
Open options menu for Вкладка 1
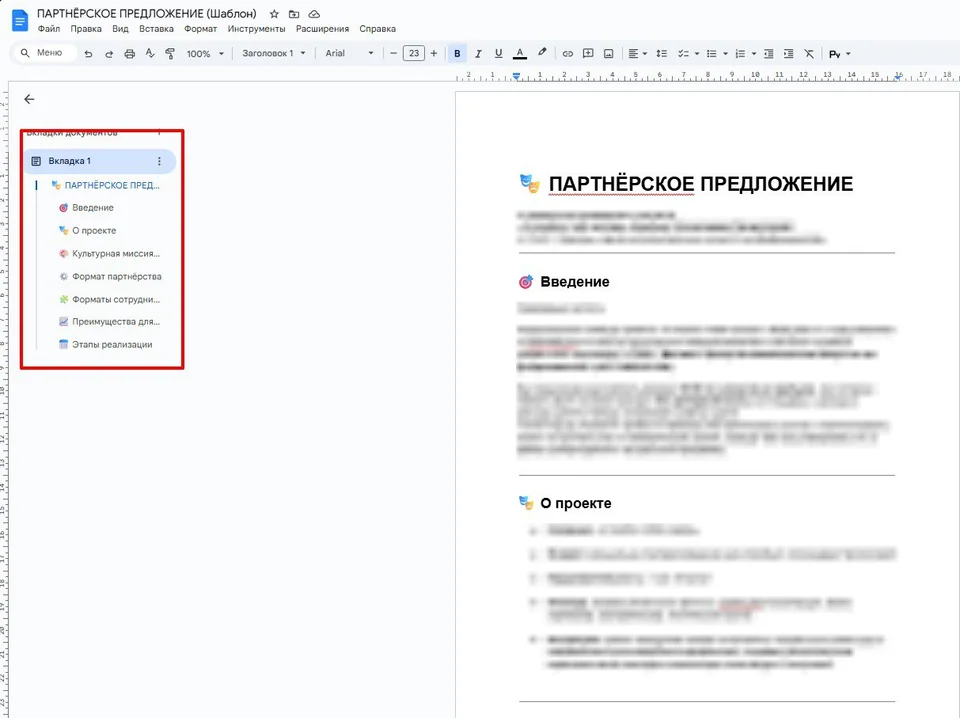pyautogui.click(x=159, y=161)
